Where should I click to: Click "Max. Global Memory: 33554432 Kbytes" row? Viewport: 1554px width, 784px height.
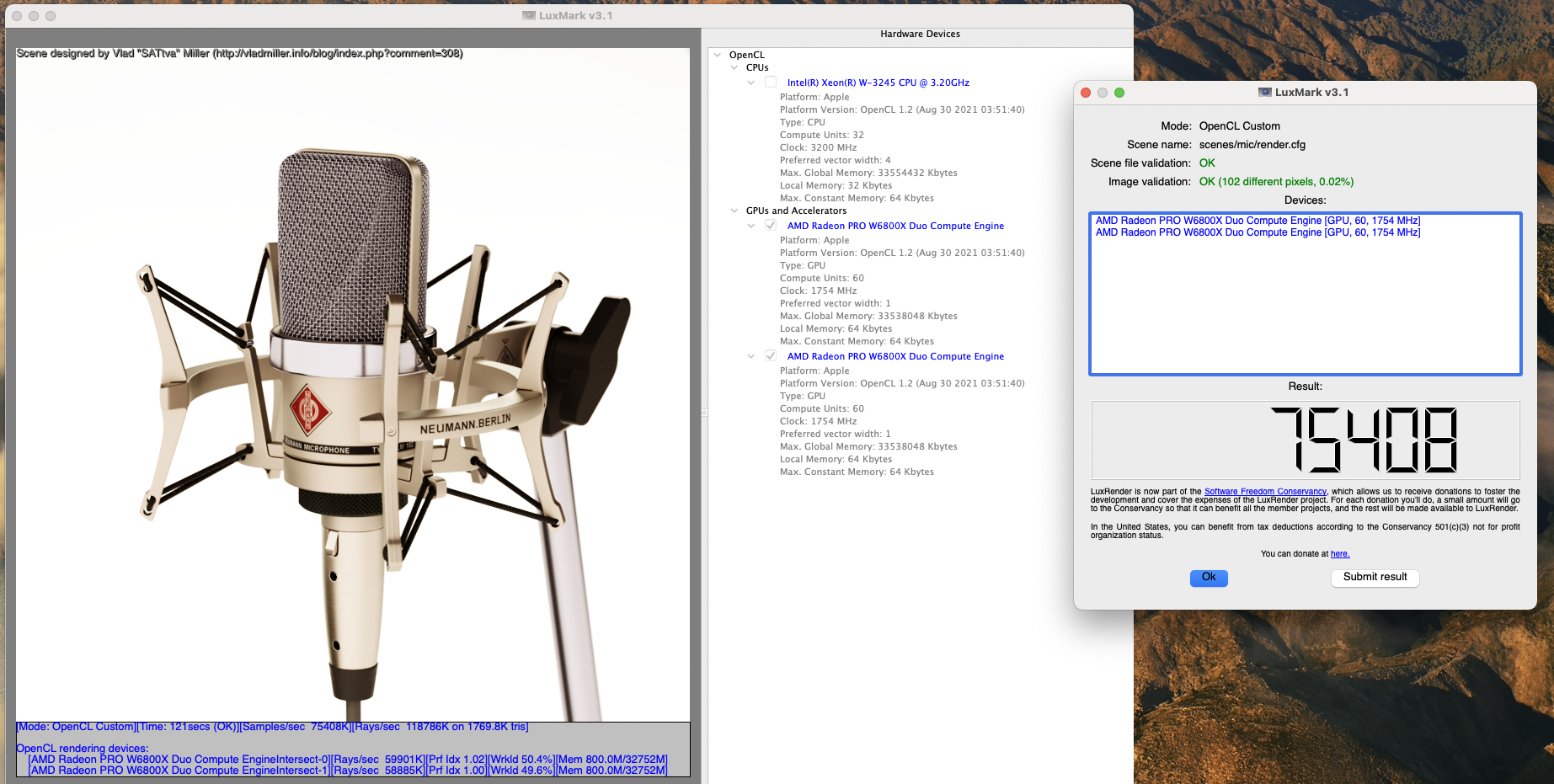click(x=868, y=173)
